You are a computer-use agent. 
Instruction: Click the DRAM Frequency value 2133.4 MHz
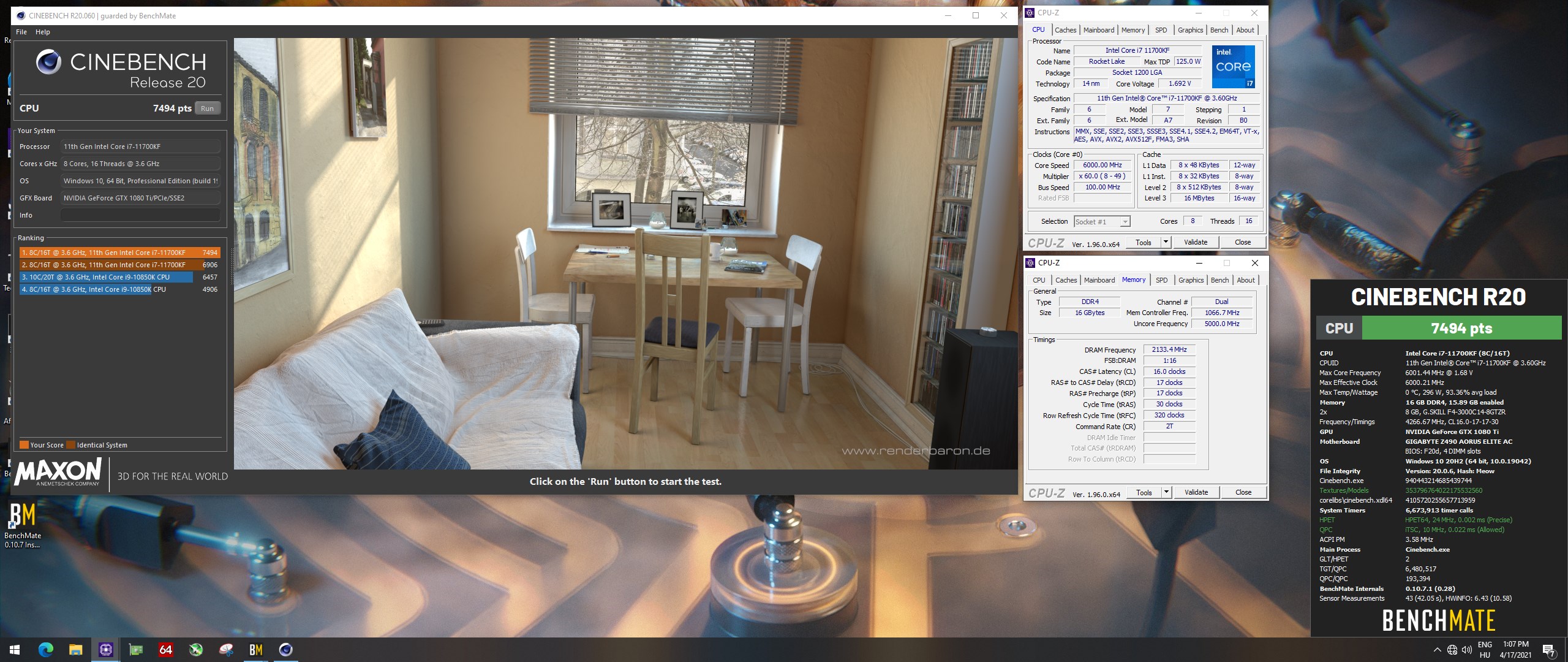pyautogui.click(x=1169, y=349)
